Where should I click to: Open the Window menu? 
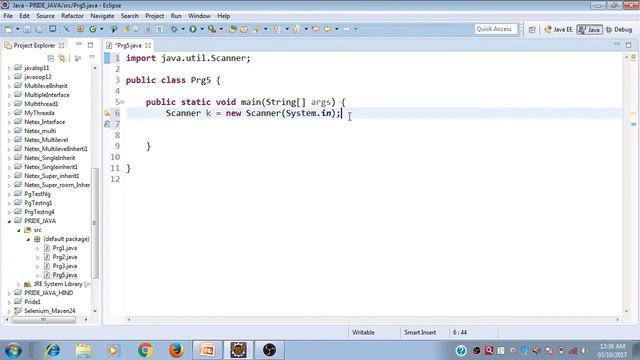[199, 16]
